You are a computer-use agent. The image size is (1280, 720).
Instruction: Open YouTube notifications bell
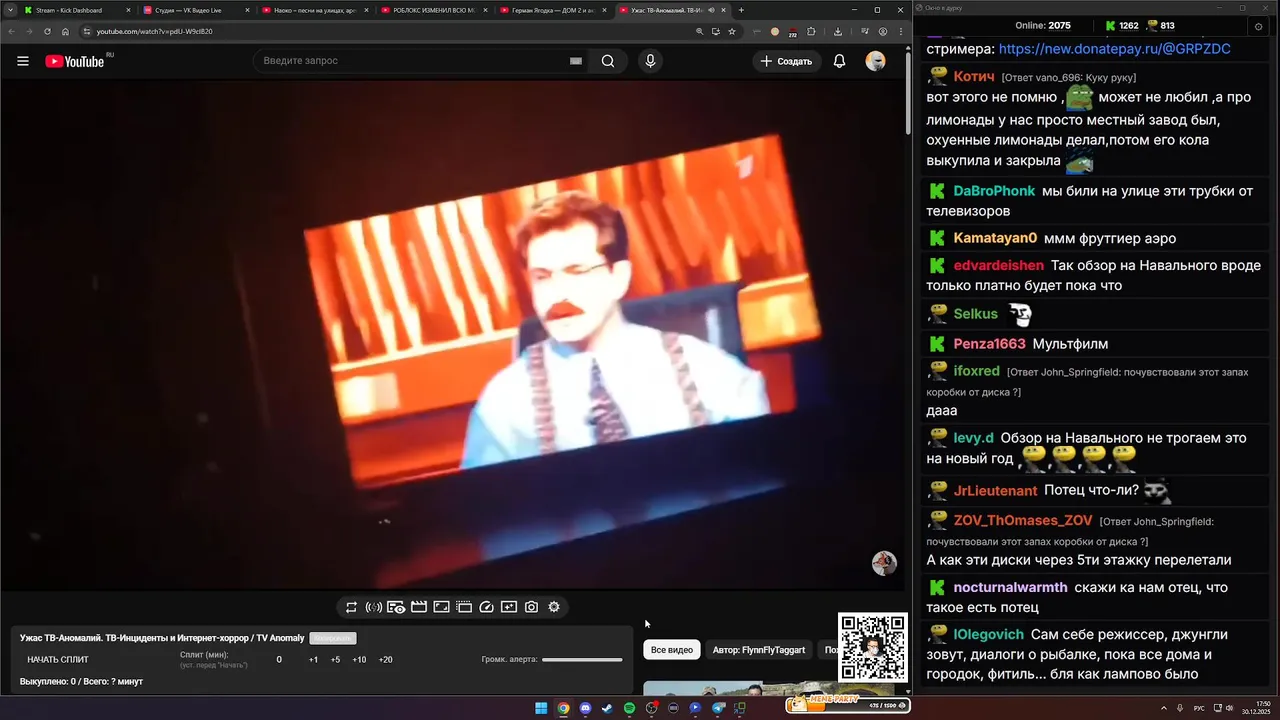(839, 61)
